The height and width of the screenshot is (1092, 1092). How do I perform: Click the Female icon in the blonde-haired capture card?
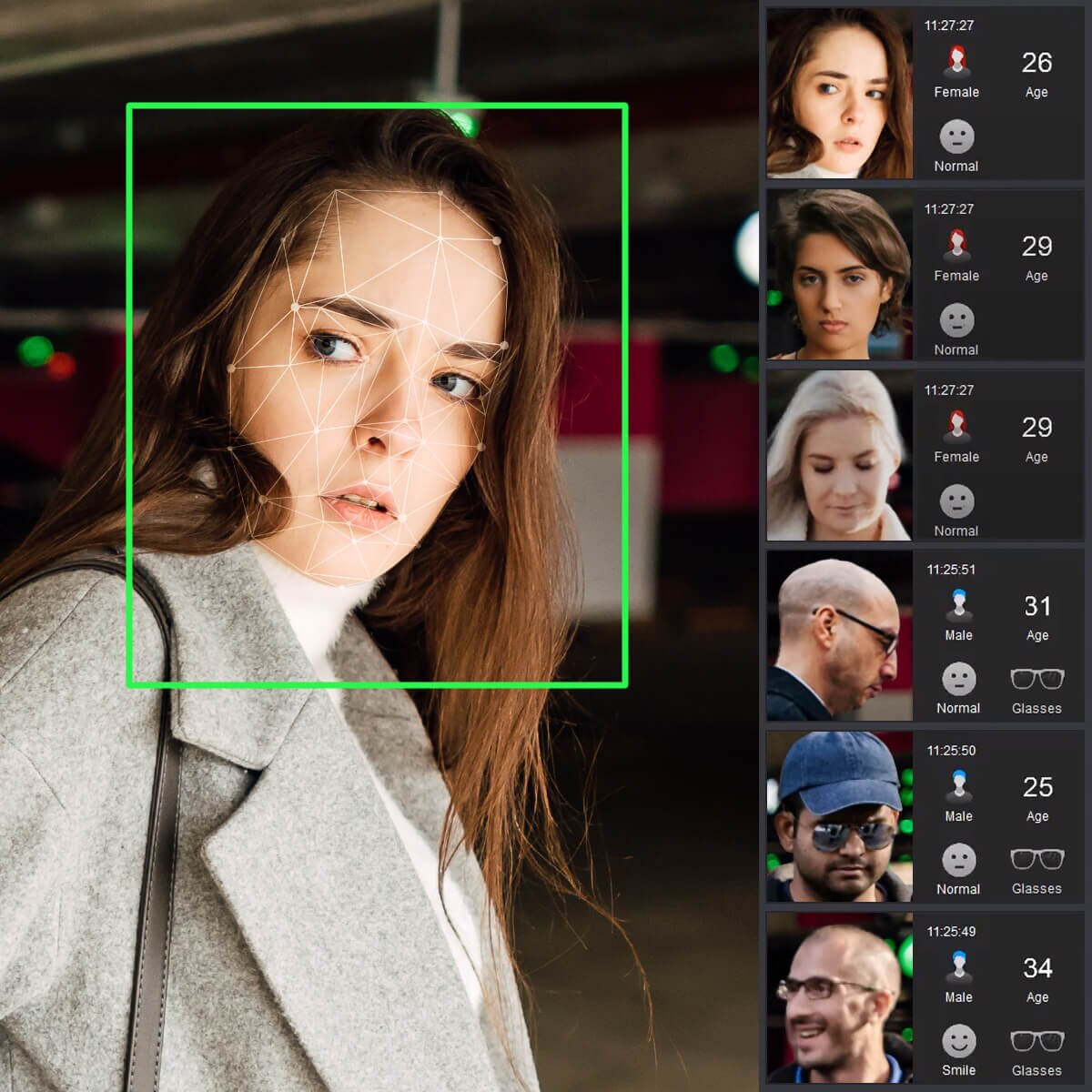click(955, 425)
